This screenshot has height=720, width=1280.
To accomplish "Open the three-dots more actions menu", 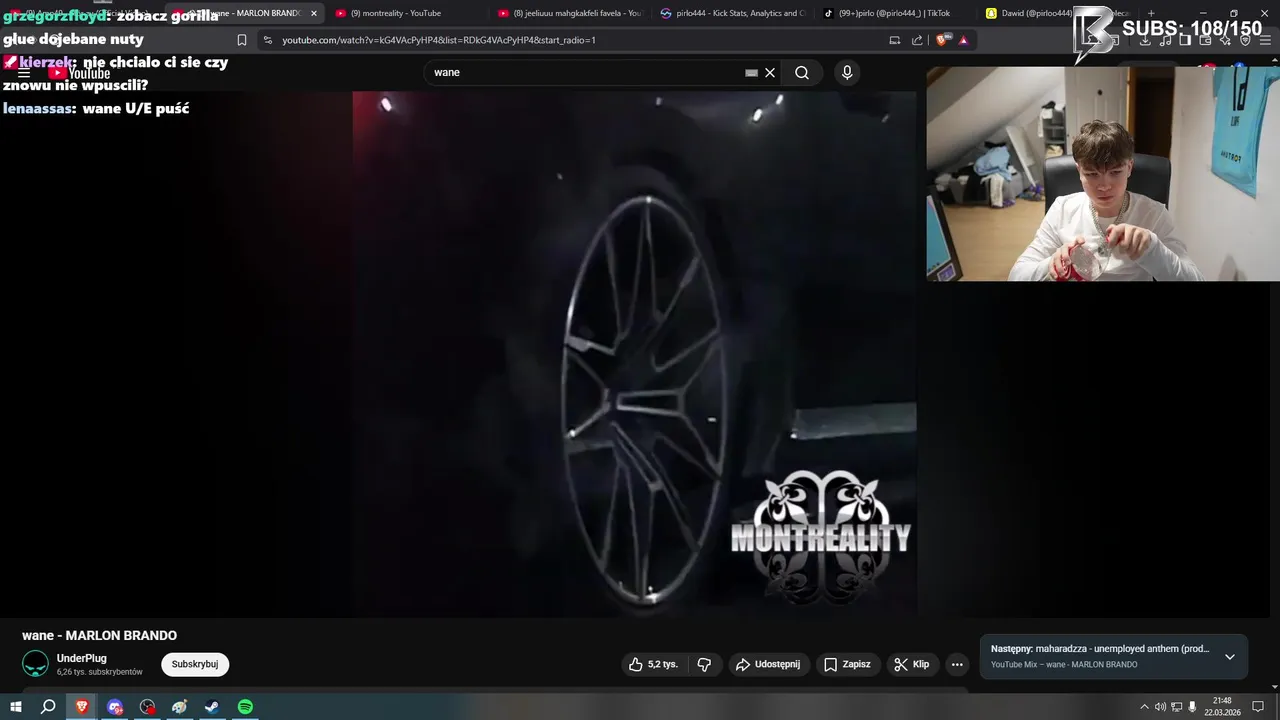I will tap(957, 664).
